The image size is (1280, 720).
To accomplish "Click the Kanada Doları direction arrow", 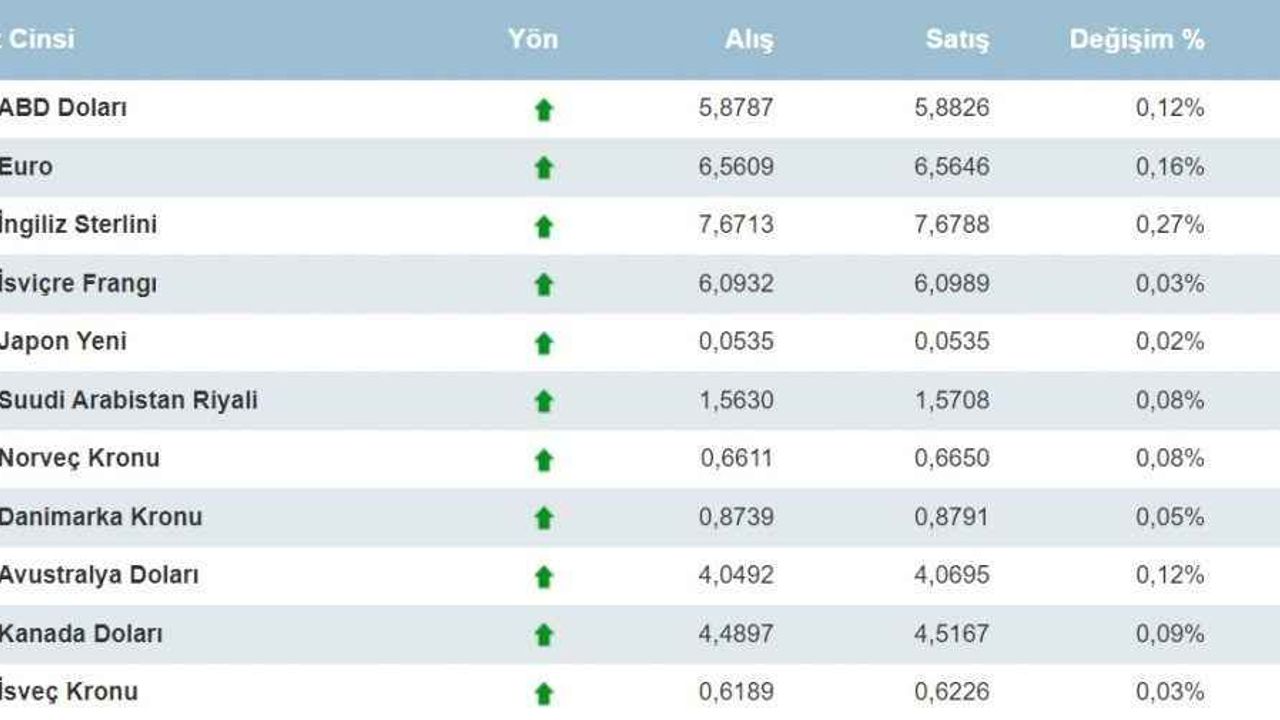I will click(x=544, y=635).
